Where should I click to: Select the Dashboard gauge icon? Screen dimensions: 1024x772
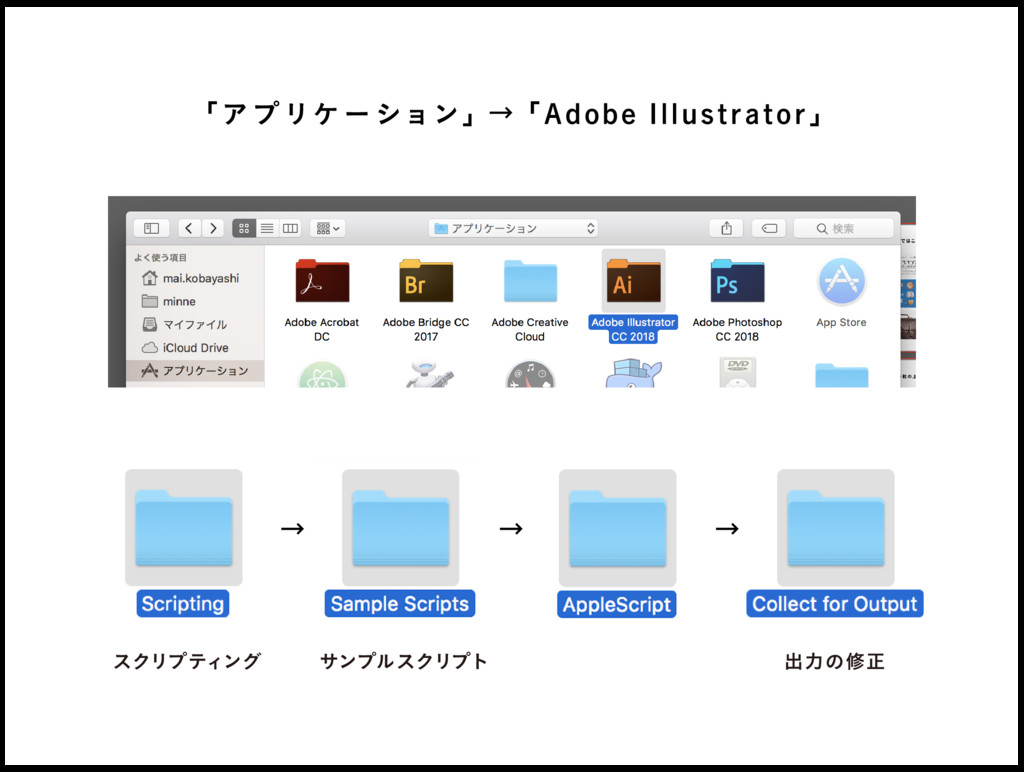pos(530,374)
